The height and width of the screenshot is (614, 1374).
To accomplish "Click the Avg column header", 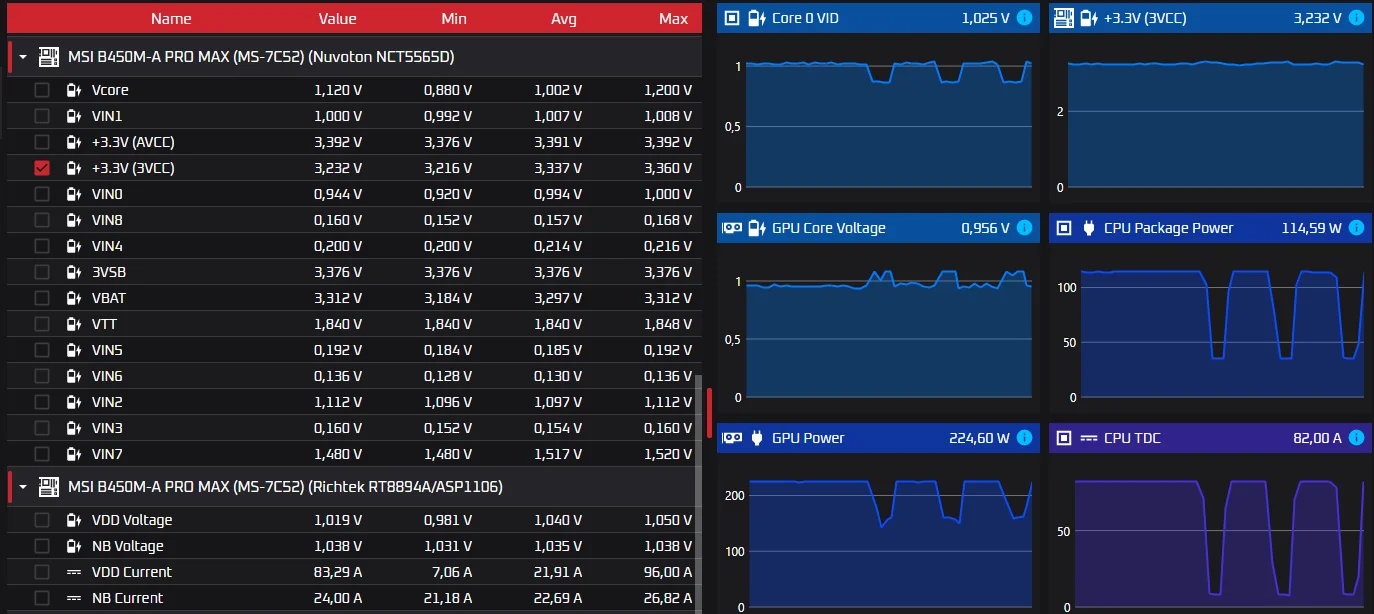I will tap(563, 18).
